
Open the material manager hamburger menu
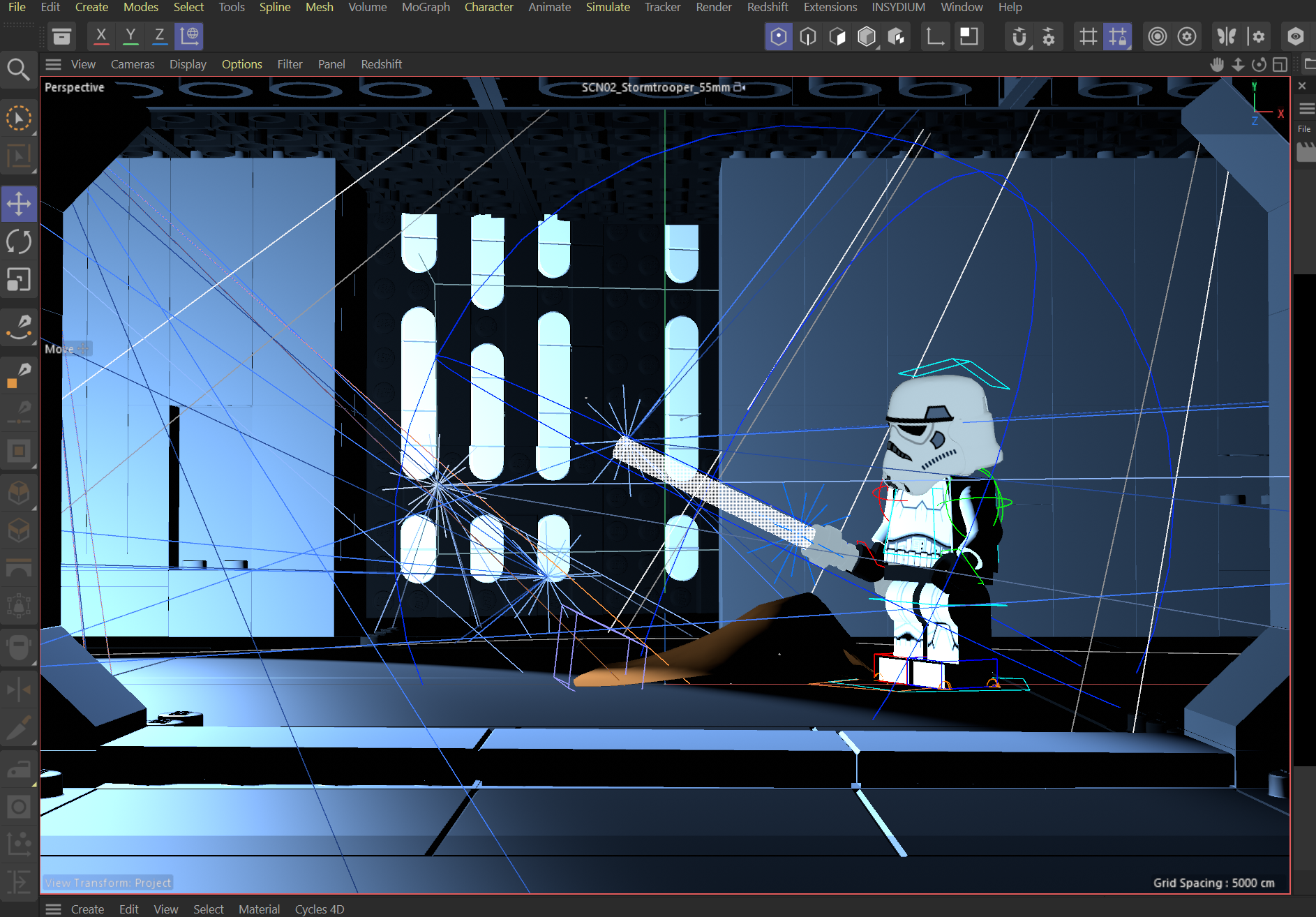(x=53, y=909)
